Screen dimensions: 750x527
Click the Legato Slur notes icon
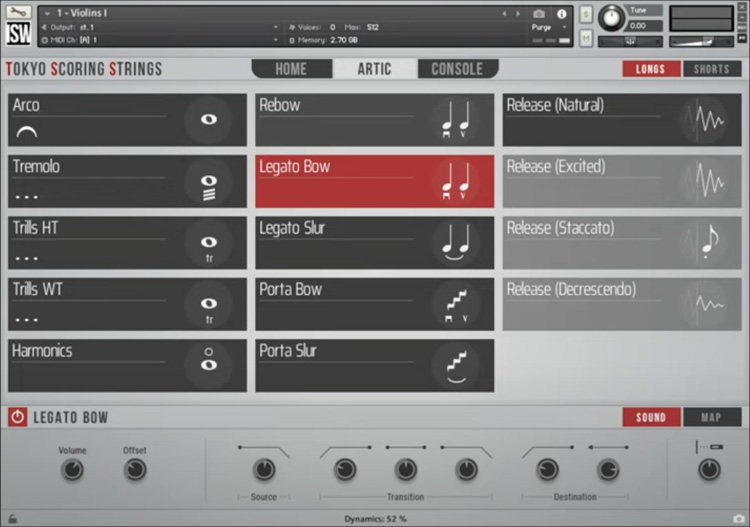pyautogui.click(x=455, y=243)
